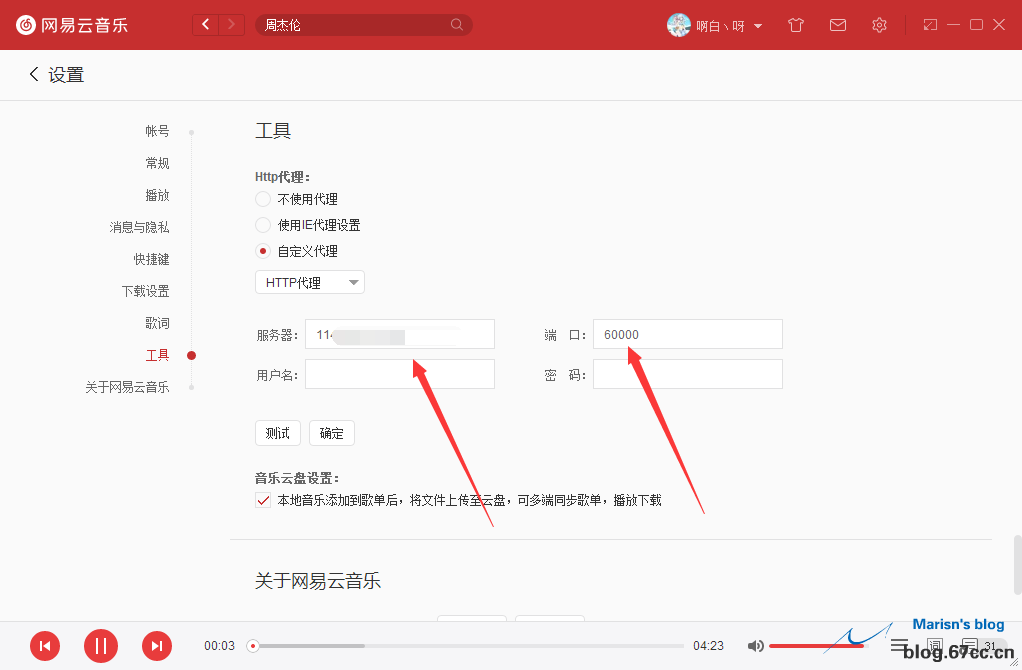Click the 04:23 total duration
Viewport: 1022px width, 670px height.
[x=708, y=646]
